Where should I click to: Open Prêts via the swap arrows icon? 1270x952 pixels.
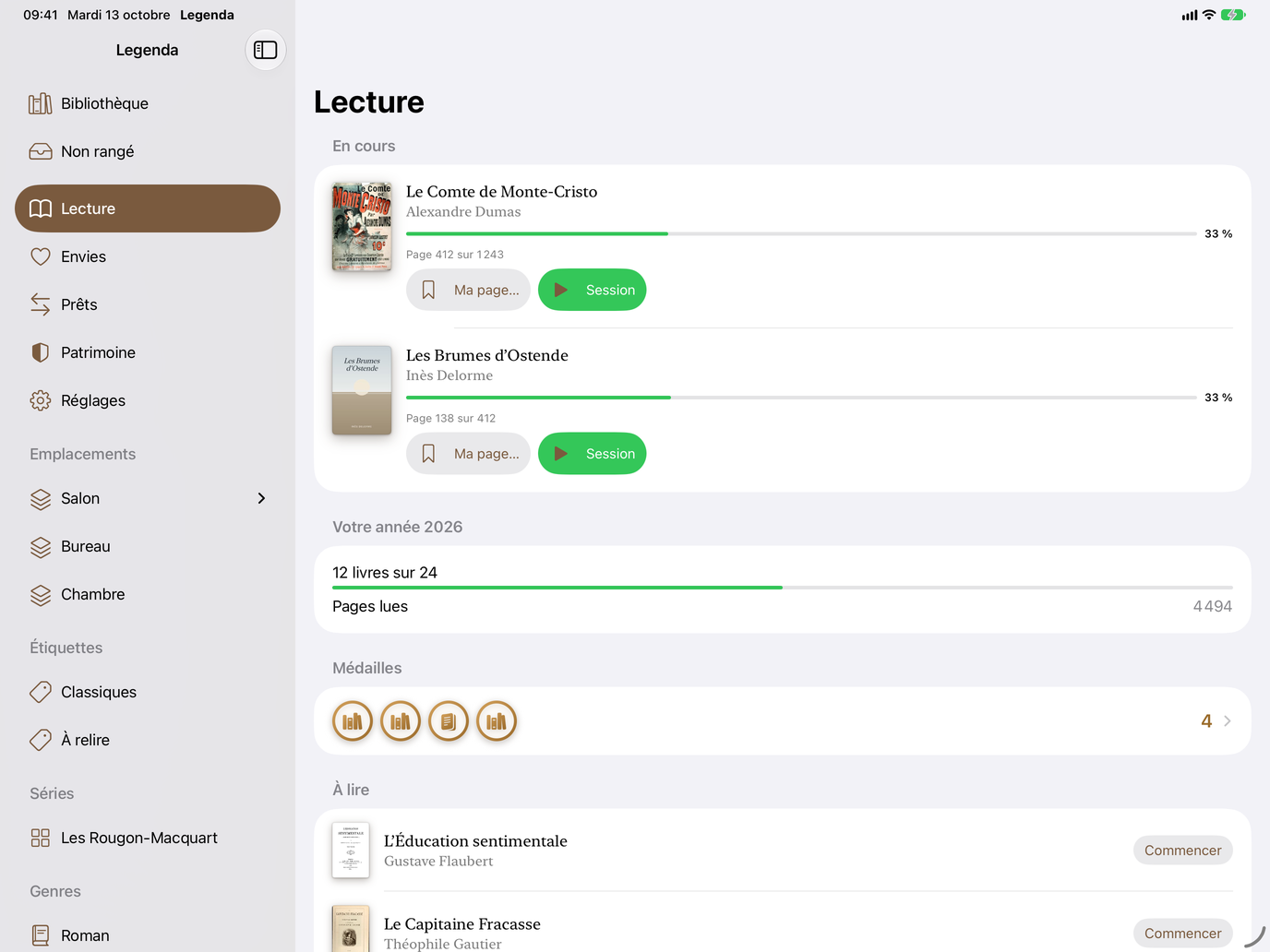(41, 304)
